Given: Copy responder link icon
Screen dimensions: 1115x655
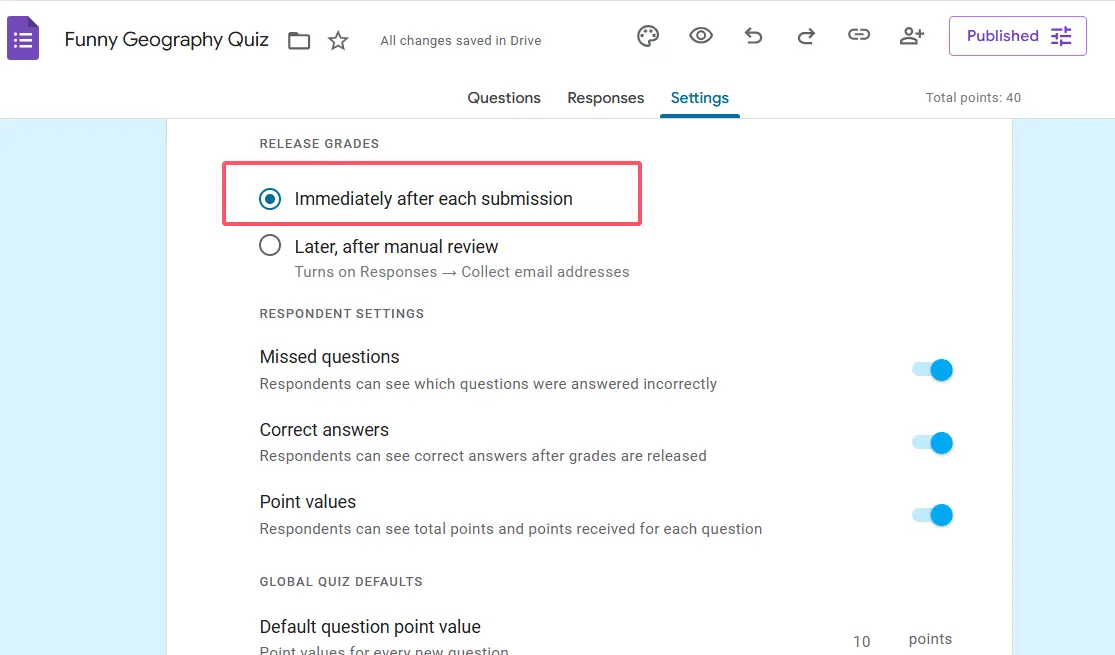Looking at the screenshot, I should [x=858, y=36].
